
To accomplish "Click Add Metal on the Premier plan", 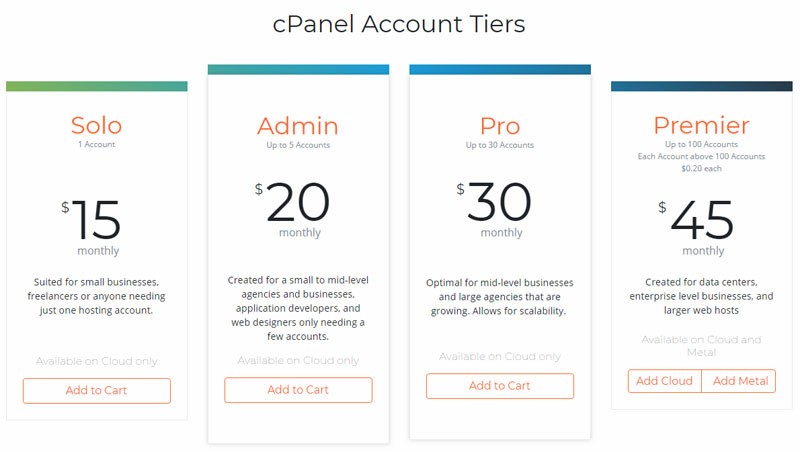I will pyautogui.click(x=741, y=381).
